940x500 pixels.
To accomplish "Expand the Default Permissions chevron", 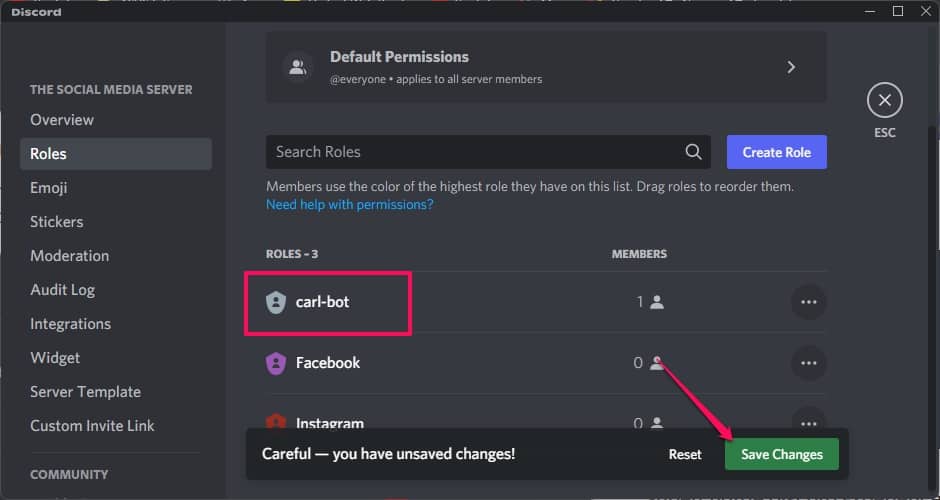I will (791, 67).
